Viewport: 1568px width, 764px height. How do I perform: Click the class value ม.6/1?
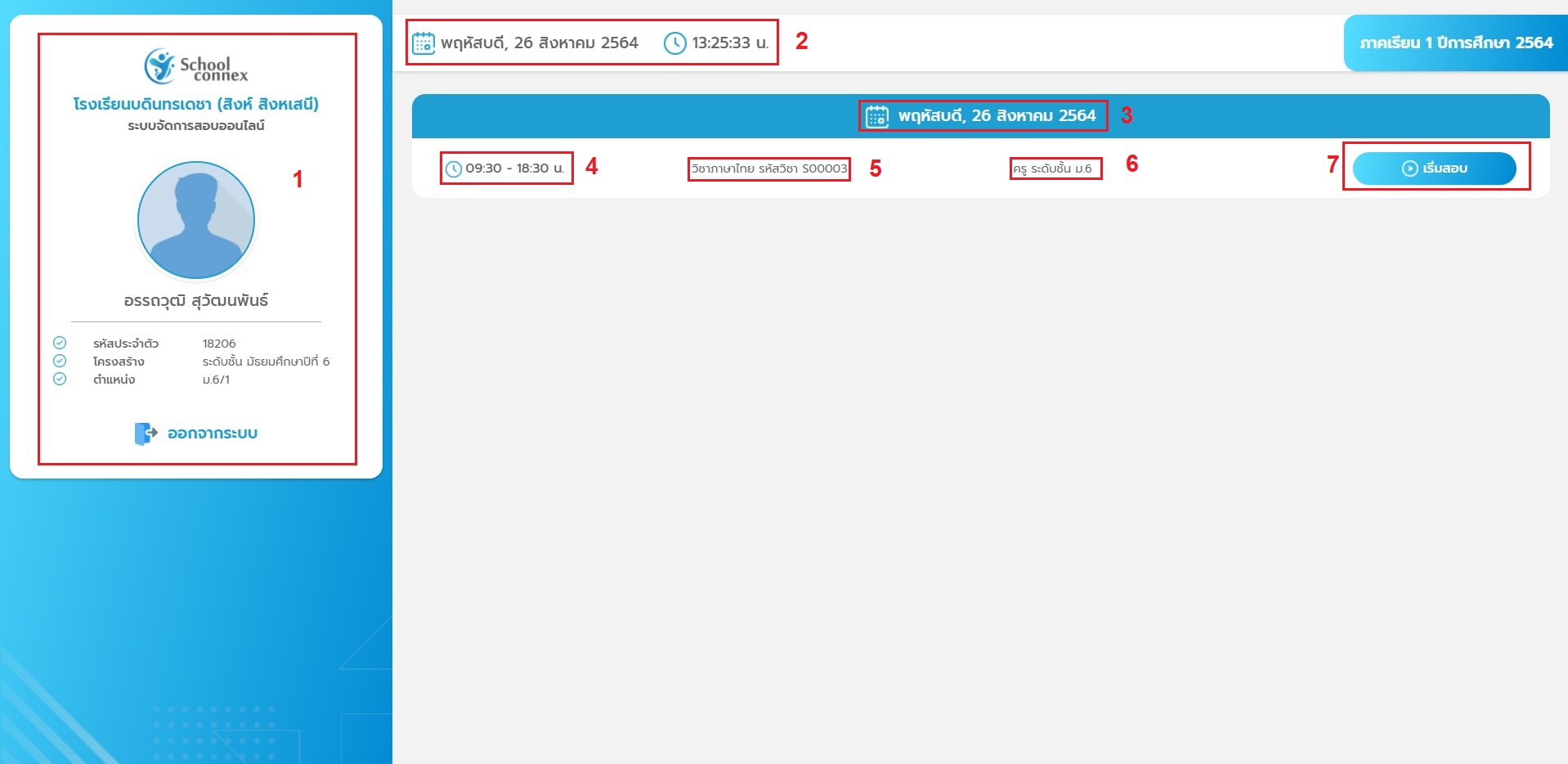point(216,380)
